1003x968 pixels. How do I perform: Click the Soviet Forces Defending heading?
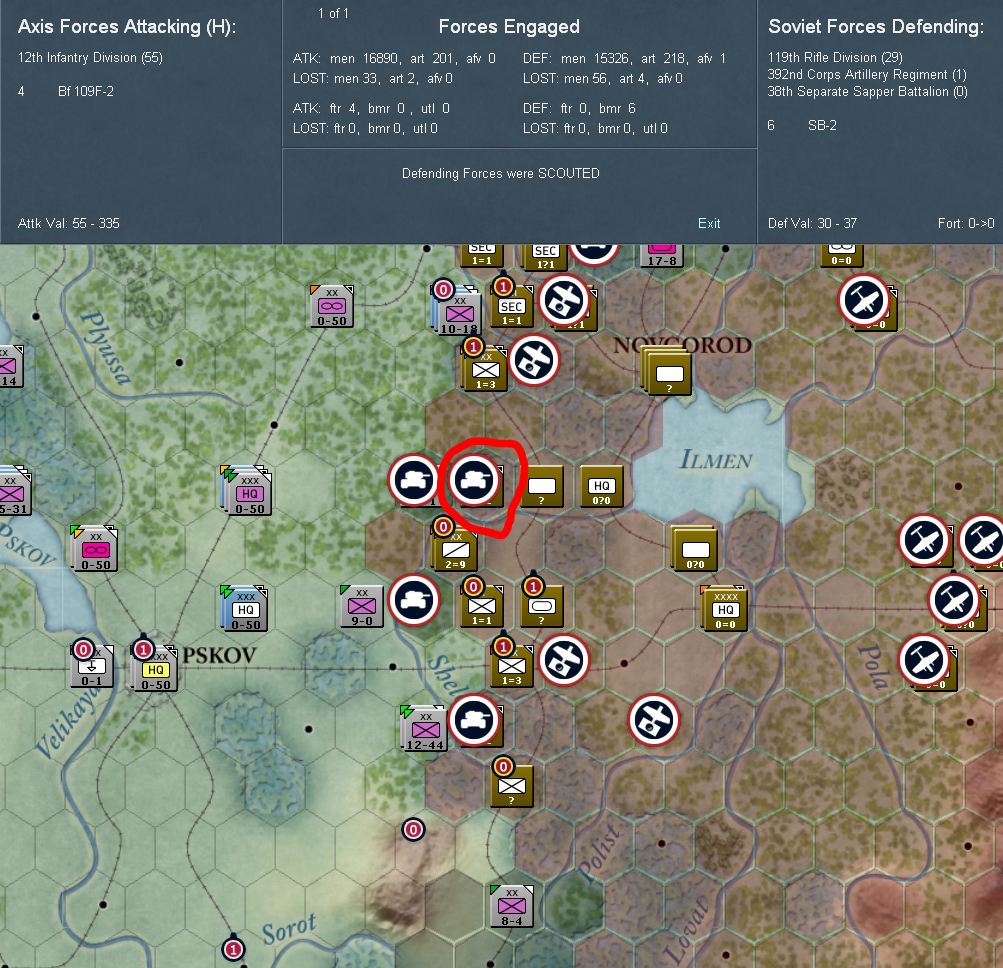876,26
